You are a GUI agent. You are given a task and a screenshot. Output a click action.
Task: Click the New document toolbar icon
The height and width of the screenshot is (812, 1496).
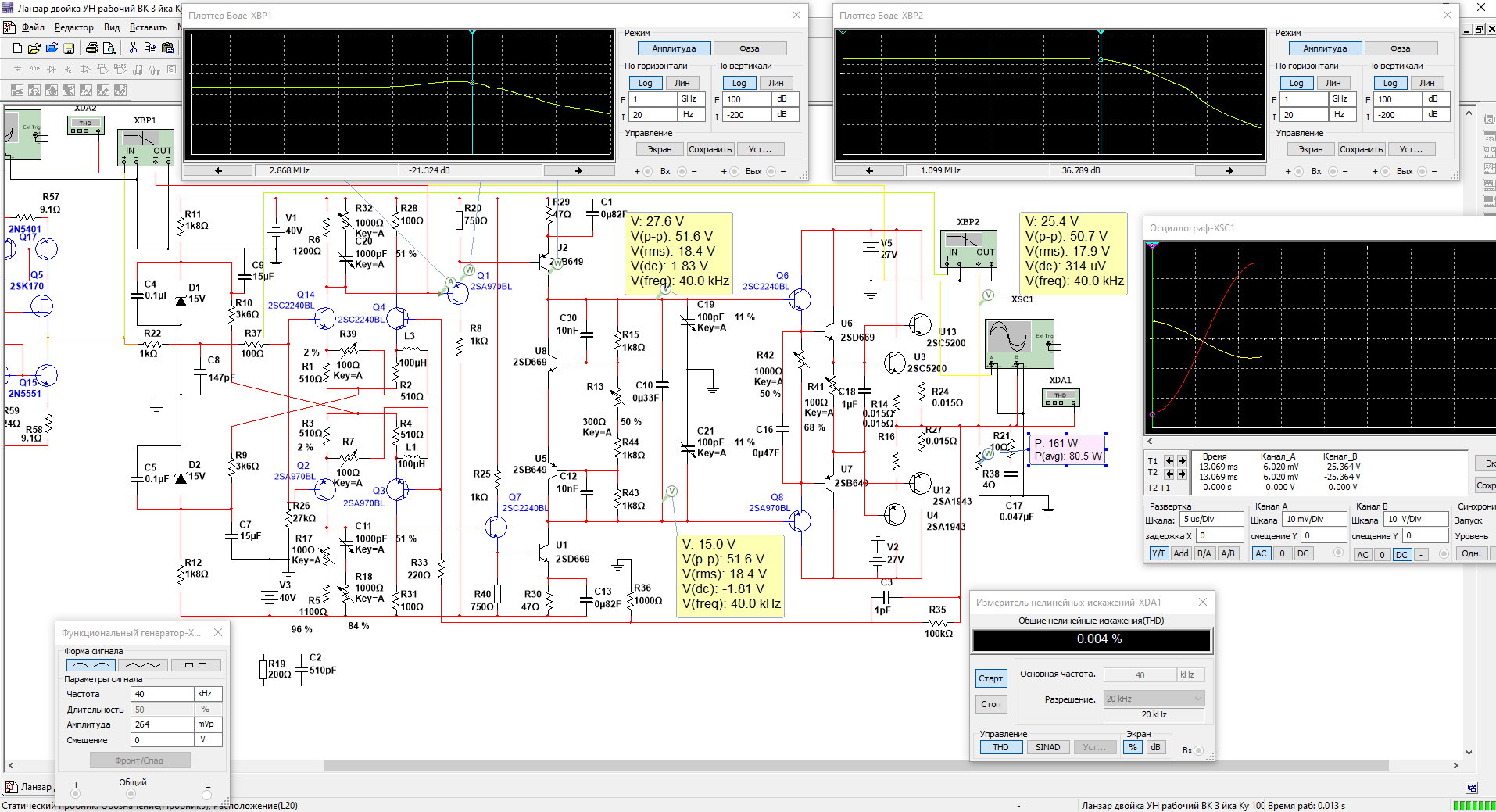pos(17,48)
